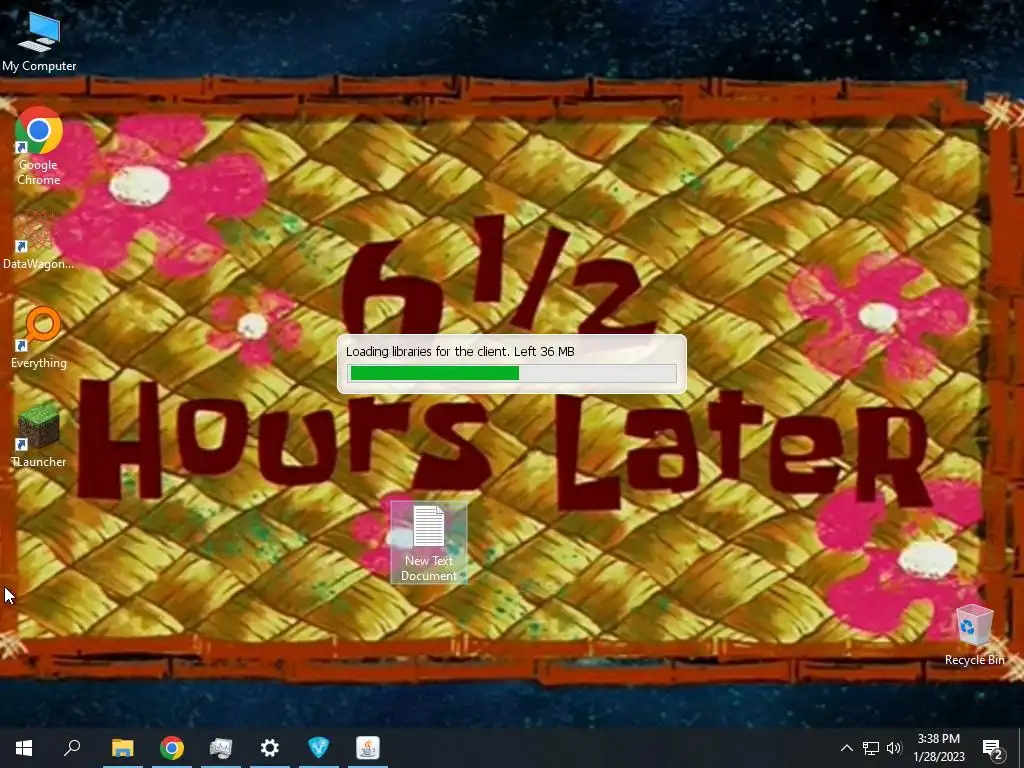The width and height of the screenshot is (1024, 768).
Task: Open taskbar search magnifier
Action: [72, 748]
